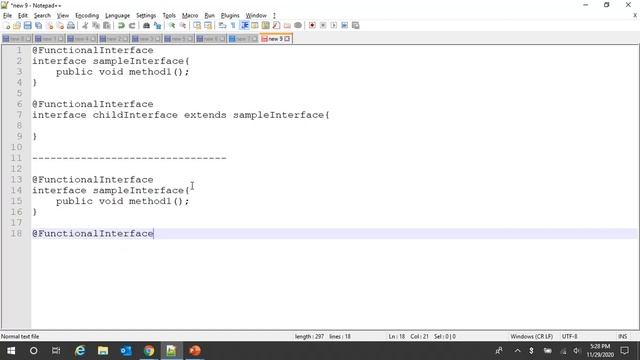
Task: Open the Encoding menu
Action: (87, 16)
